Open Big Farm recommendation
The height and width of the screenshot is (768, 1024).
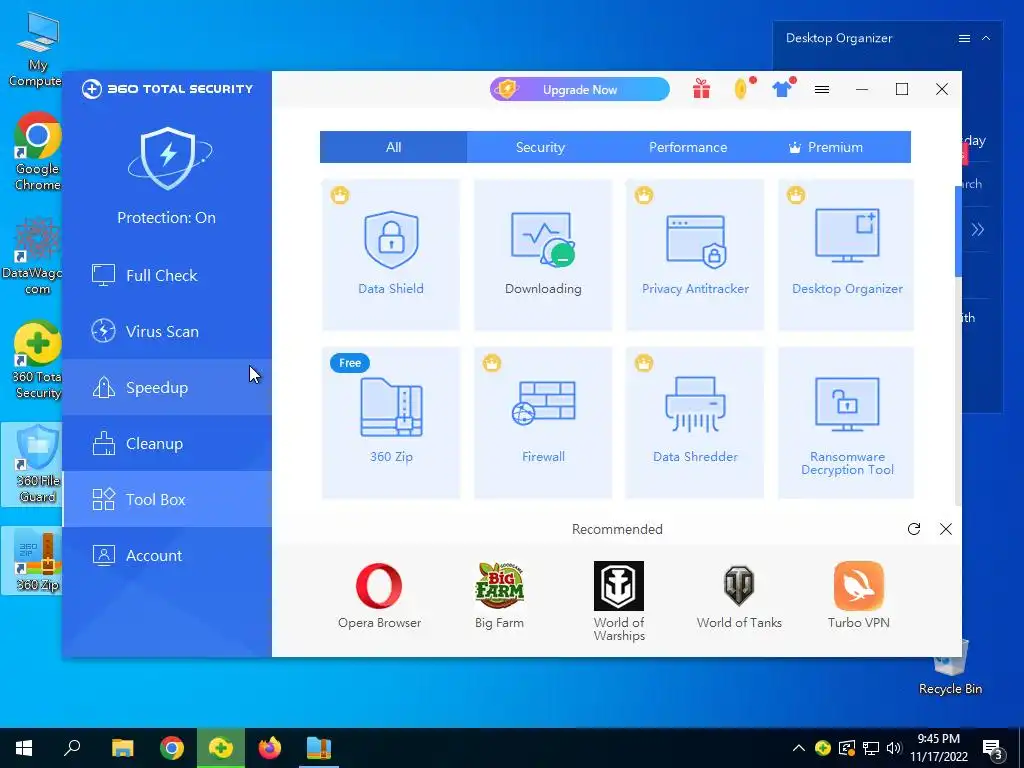click(500, 596)
